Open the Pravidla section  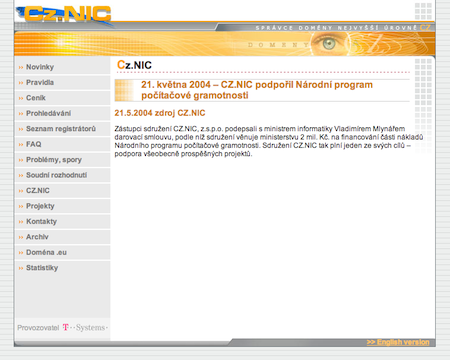click(x=40, y=82)
